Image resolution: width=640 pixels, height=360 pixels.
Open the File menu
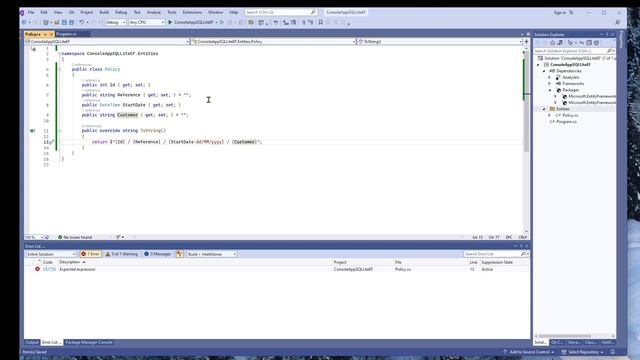pyautogui.click(x=31, y=12)
